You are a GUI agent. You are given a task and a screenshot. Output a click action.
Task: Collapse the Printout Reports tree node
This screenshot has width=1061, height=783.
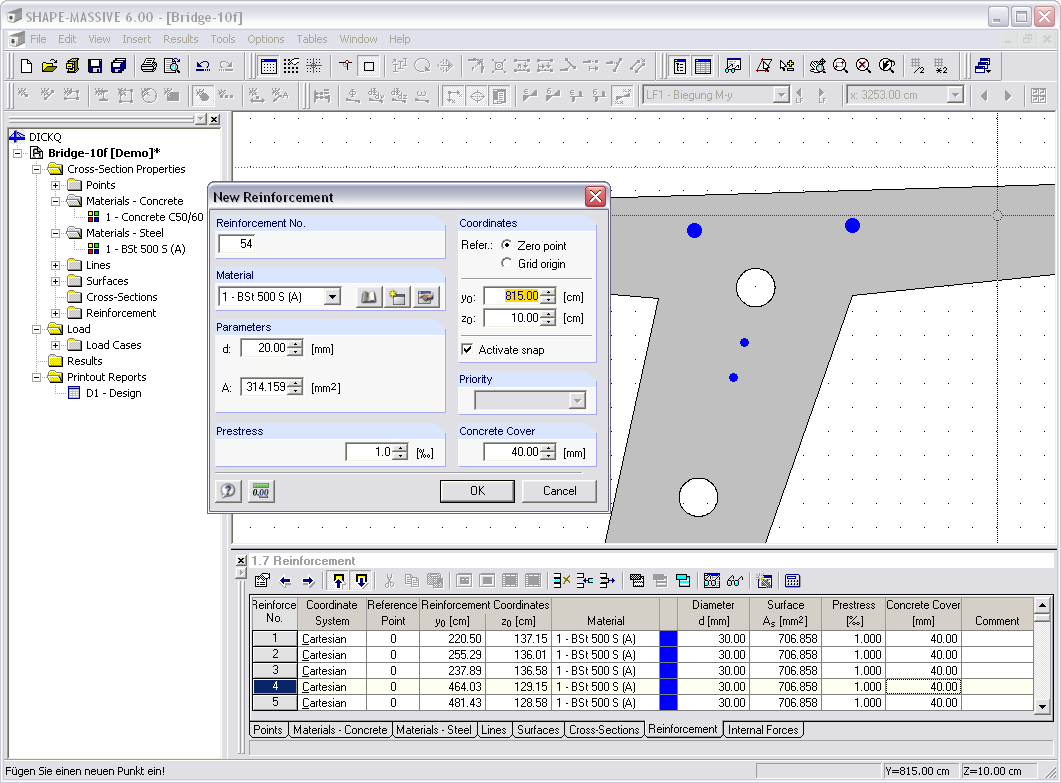[37, 377]
